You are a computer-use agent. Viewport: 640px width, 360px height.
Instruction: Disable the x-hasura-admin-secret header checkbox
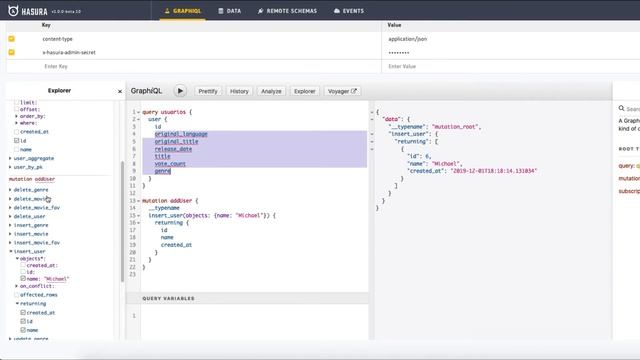pos(11,52)
